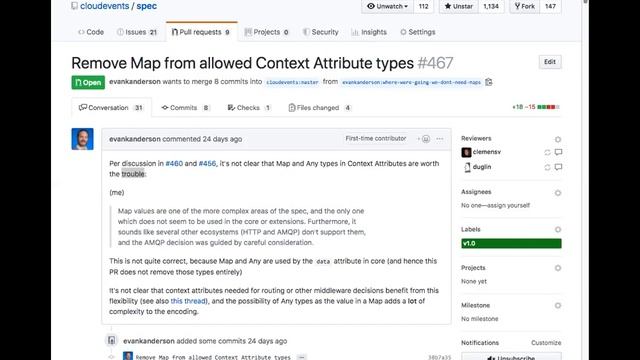The image size is (640, 360).
Task: Open comment author evankanderson link
Action: (x=135, y=139)
